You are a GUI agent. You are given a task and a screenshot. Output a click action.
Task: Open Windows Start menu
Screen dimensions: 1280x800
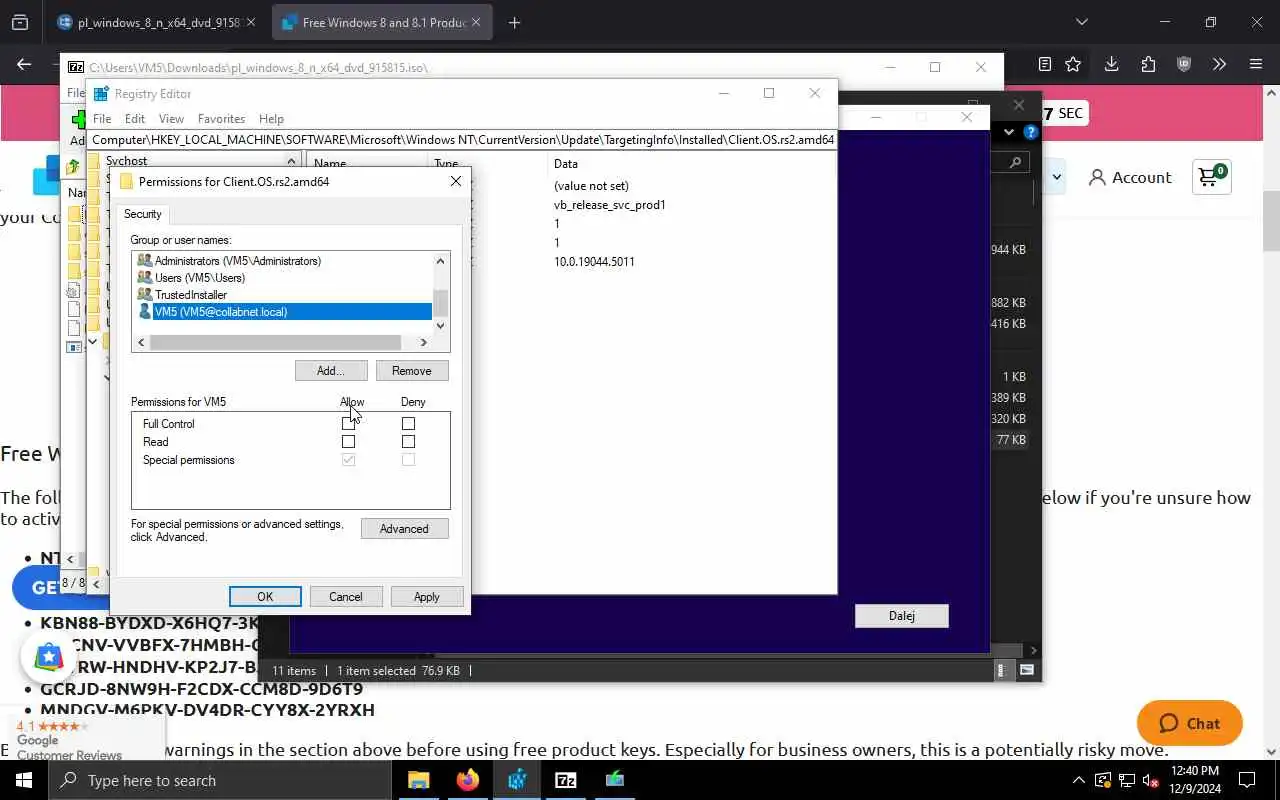[x=24, y=780]
